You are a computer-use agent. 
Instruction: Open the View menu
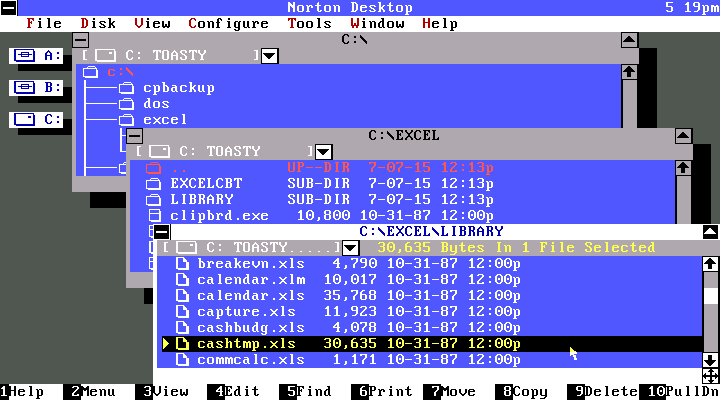click(152, 23)
